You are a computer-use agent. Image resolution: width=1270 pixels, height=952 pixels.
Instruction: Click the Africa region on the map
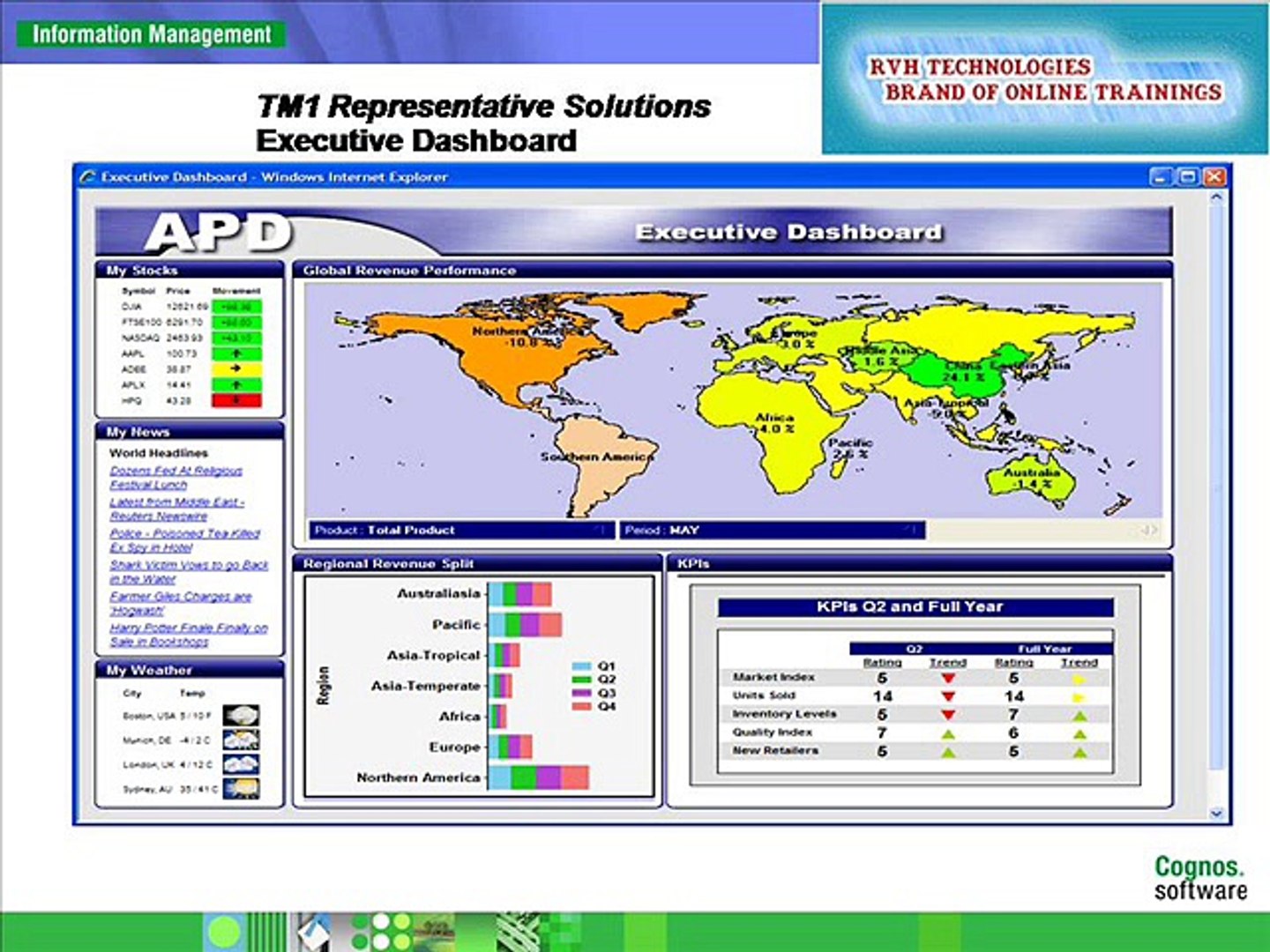[774, 432]
